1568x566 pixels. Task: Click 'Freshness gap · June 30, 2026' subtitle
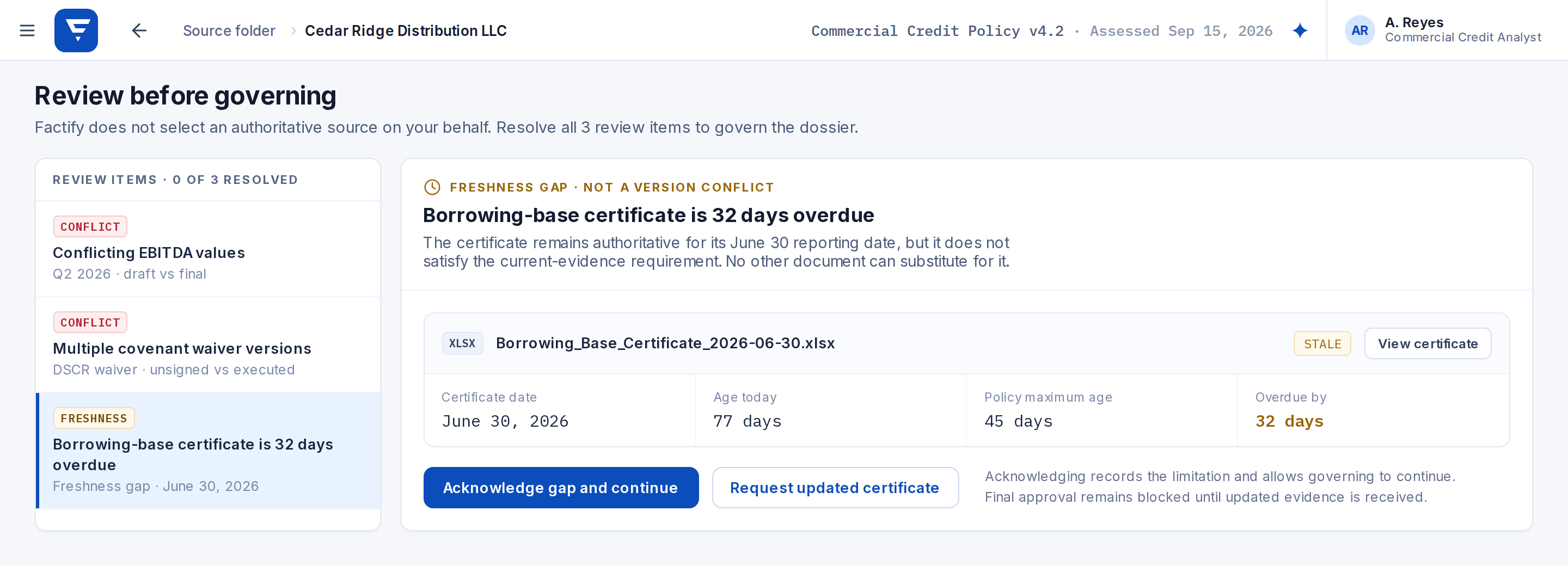[x=156, y=487]
